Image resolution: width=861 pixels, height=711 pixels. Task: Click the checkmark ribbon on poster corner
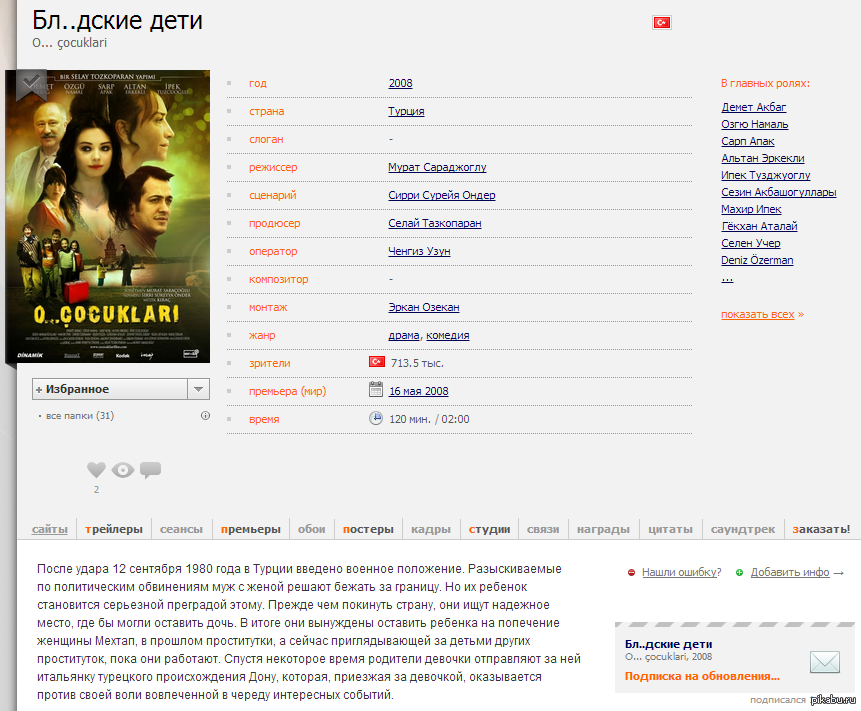[x=31, y=85]
